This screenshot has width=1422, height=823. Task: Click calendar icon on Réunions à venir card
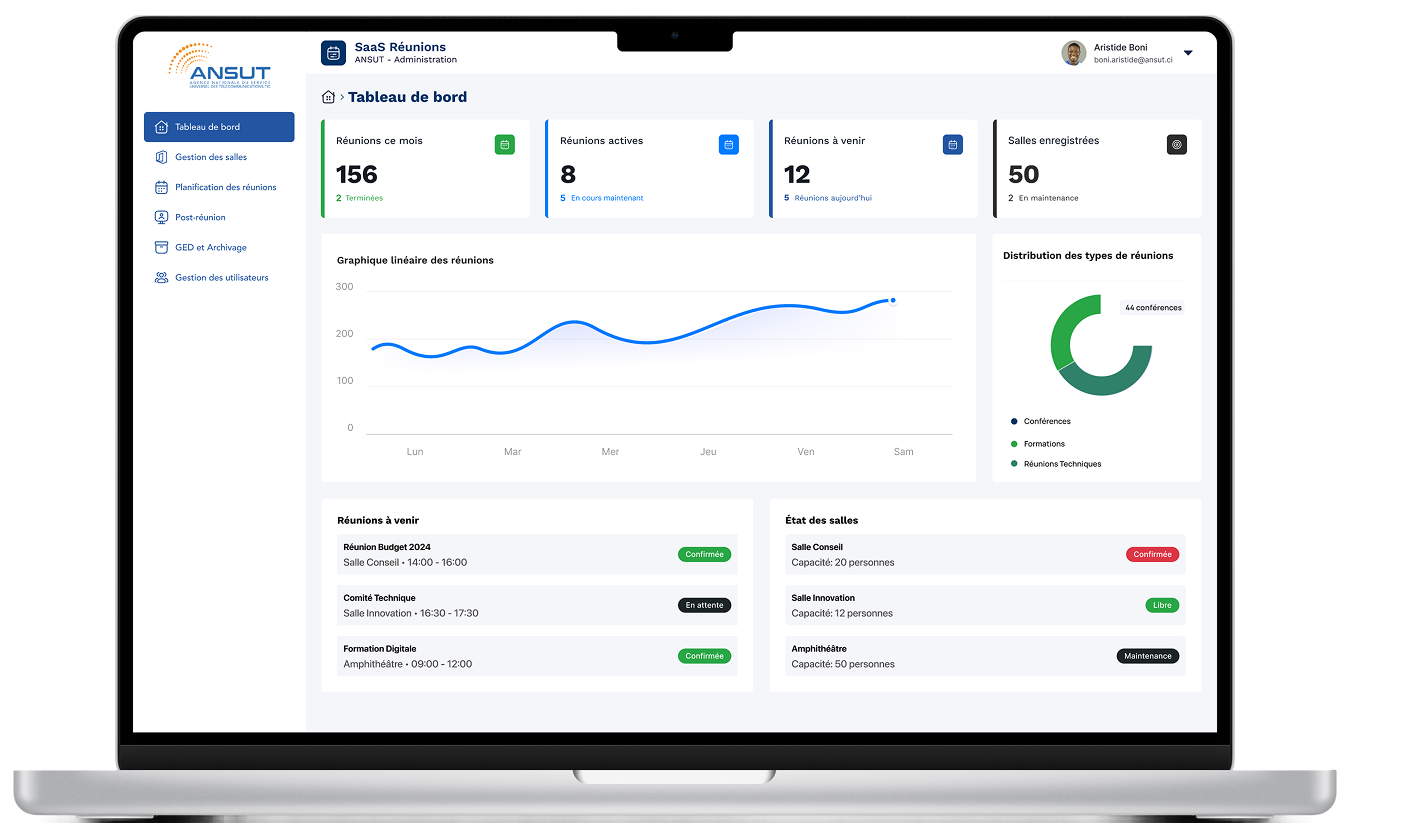coord(953,145)
